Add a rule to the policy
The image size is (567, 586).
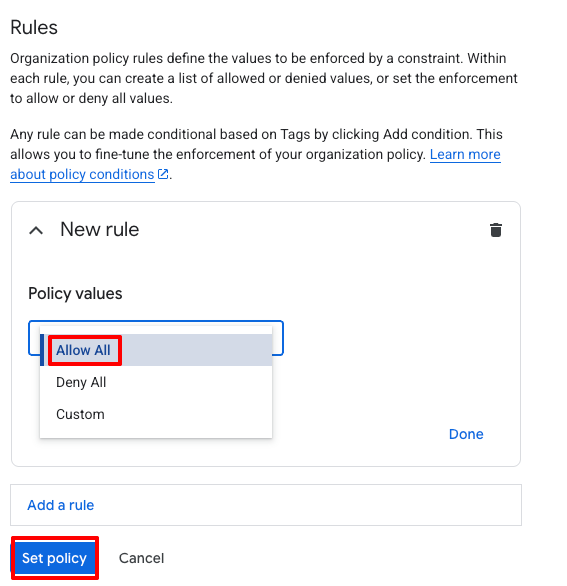coord(61,505)
